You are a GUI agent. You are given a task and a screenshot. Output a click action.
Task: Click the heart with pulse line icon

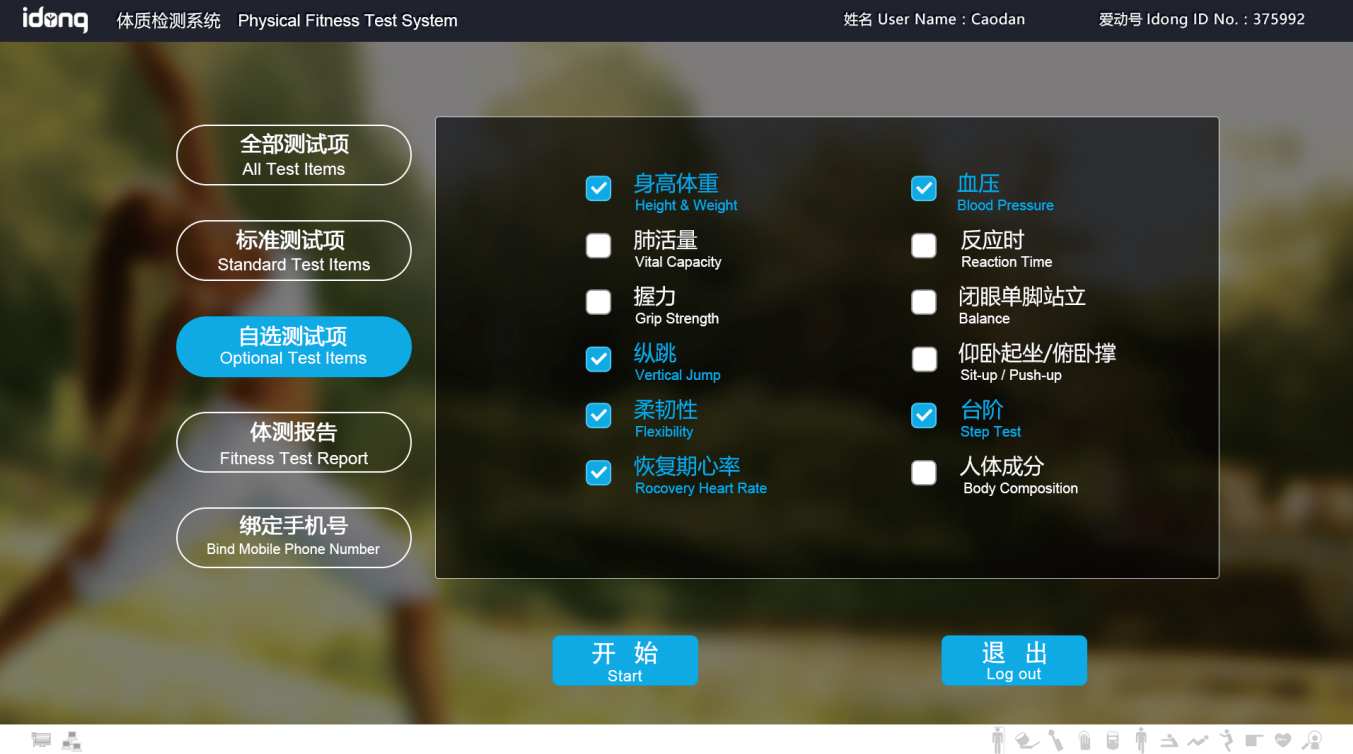click(x=1283, y=741)
